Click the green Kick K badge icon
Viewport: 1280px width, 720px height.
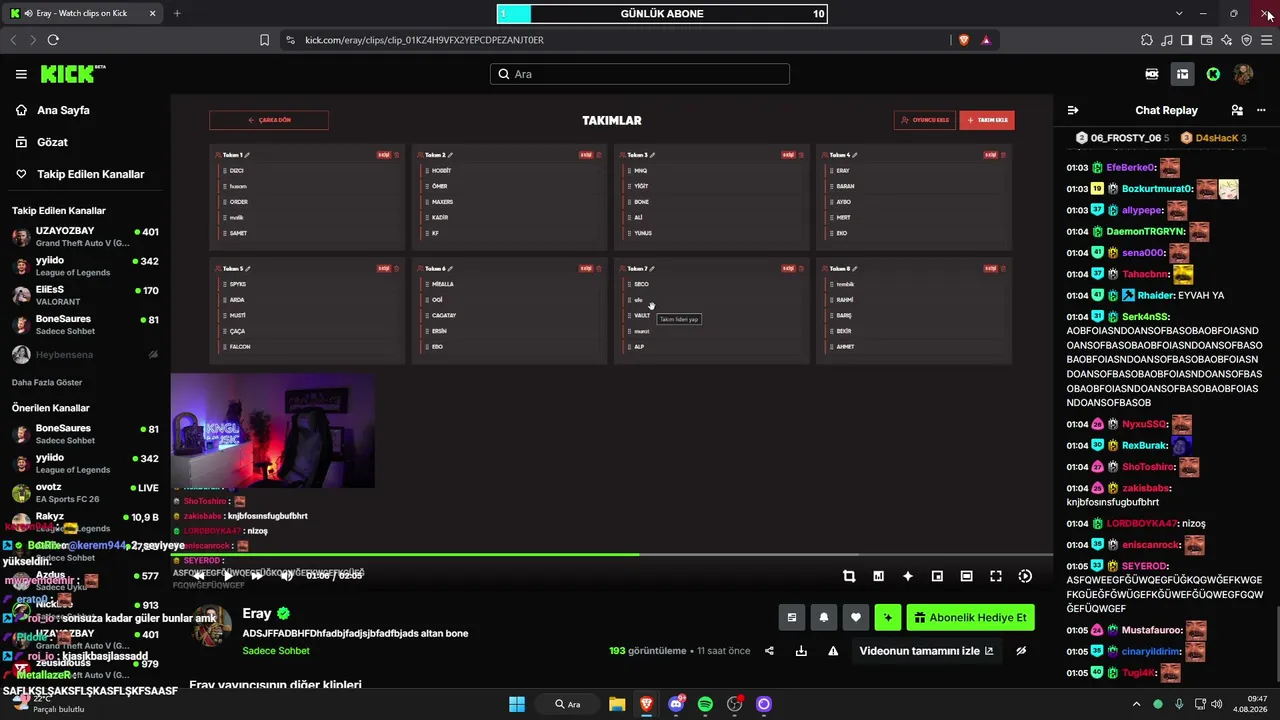click(1213, 74)
